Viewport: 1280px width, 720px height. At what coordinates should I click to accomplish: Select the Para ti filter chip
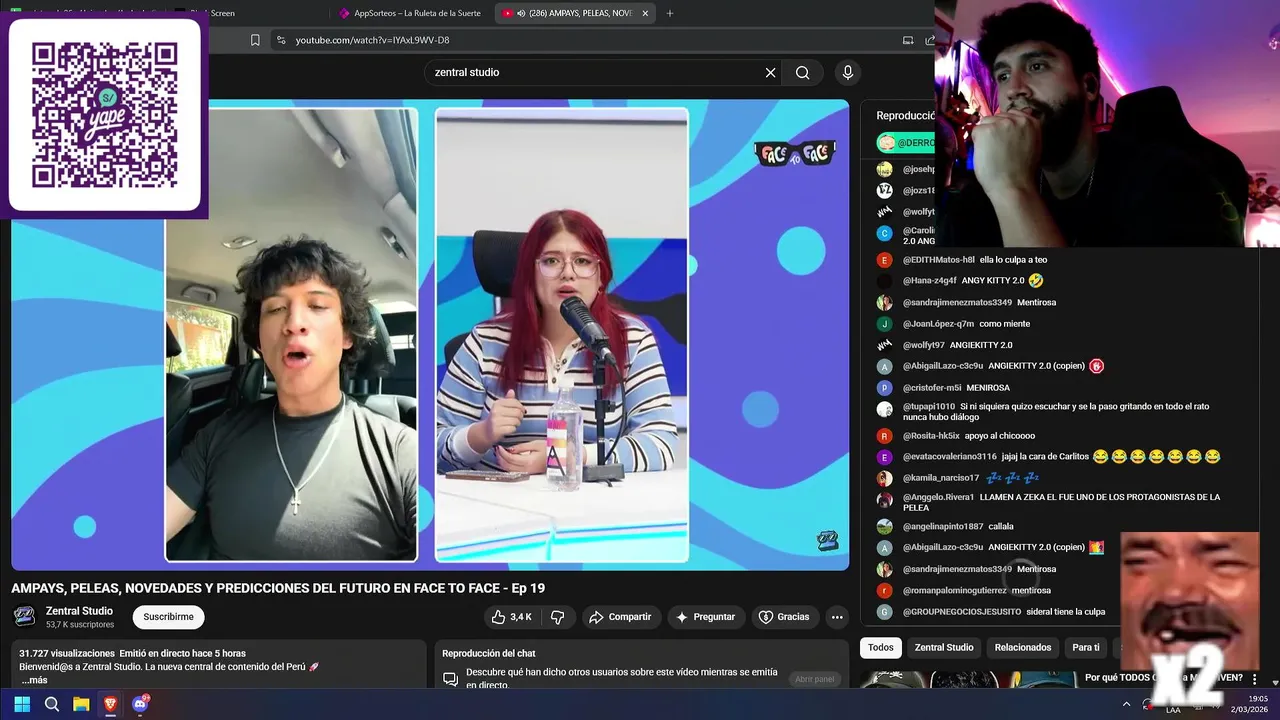[x=1086, y=647]
